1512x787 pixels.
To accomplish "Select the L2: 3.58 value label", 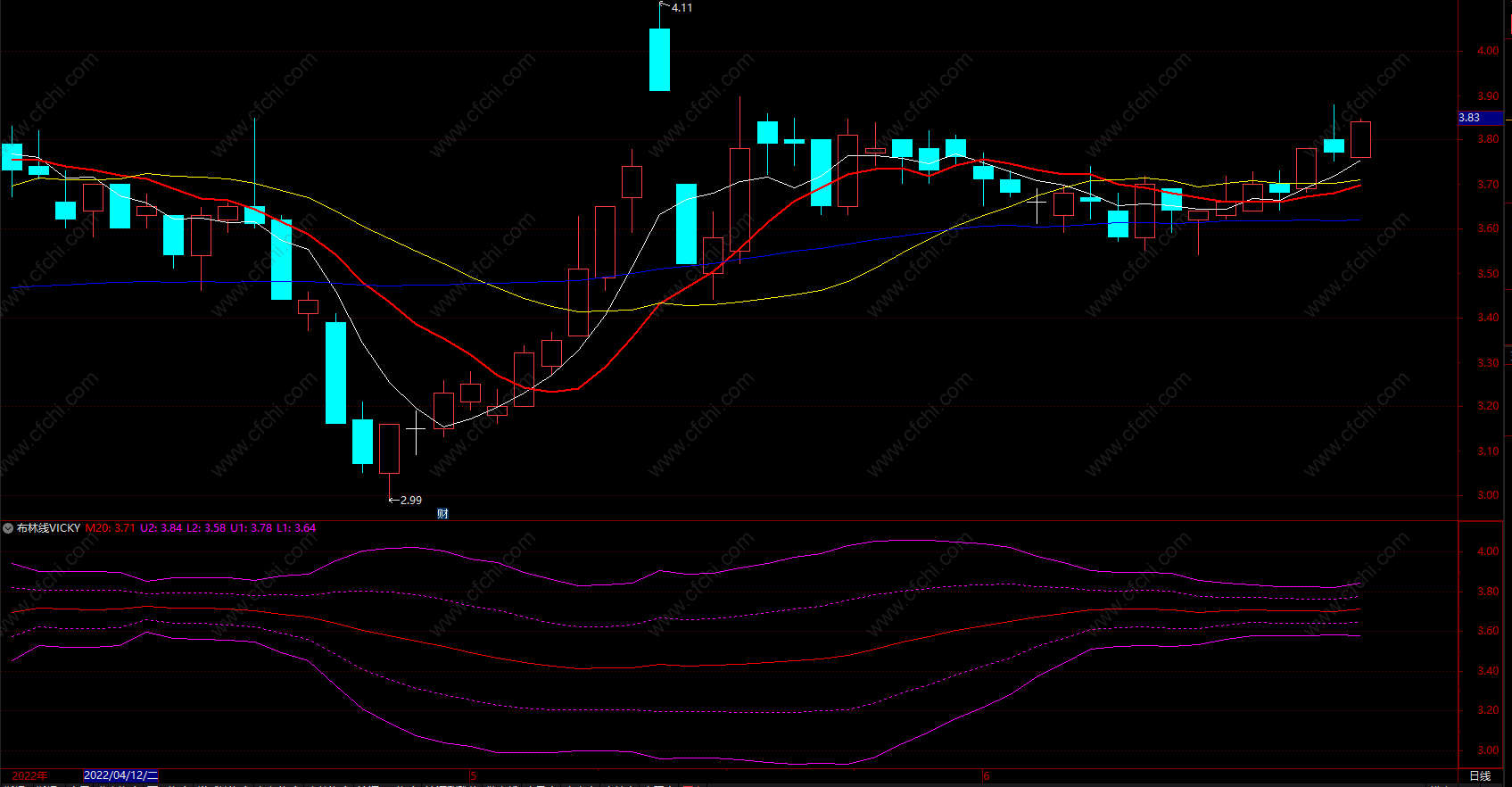I will coord(206,528).
